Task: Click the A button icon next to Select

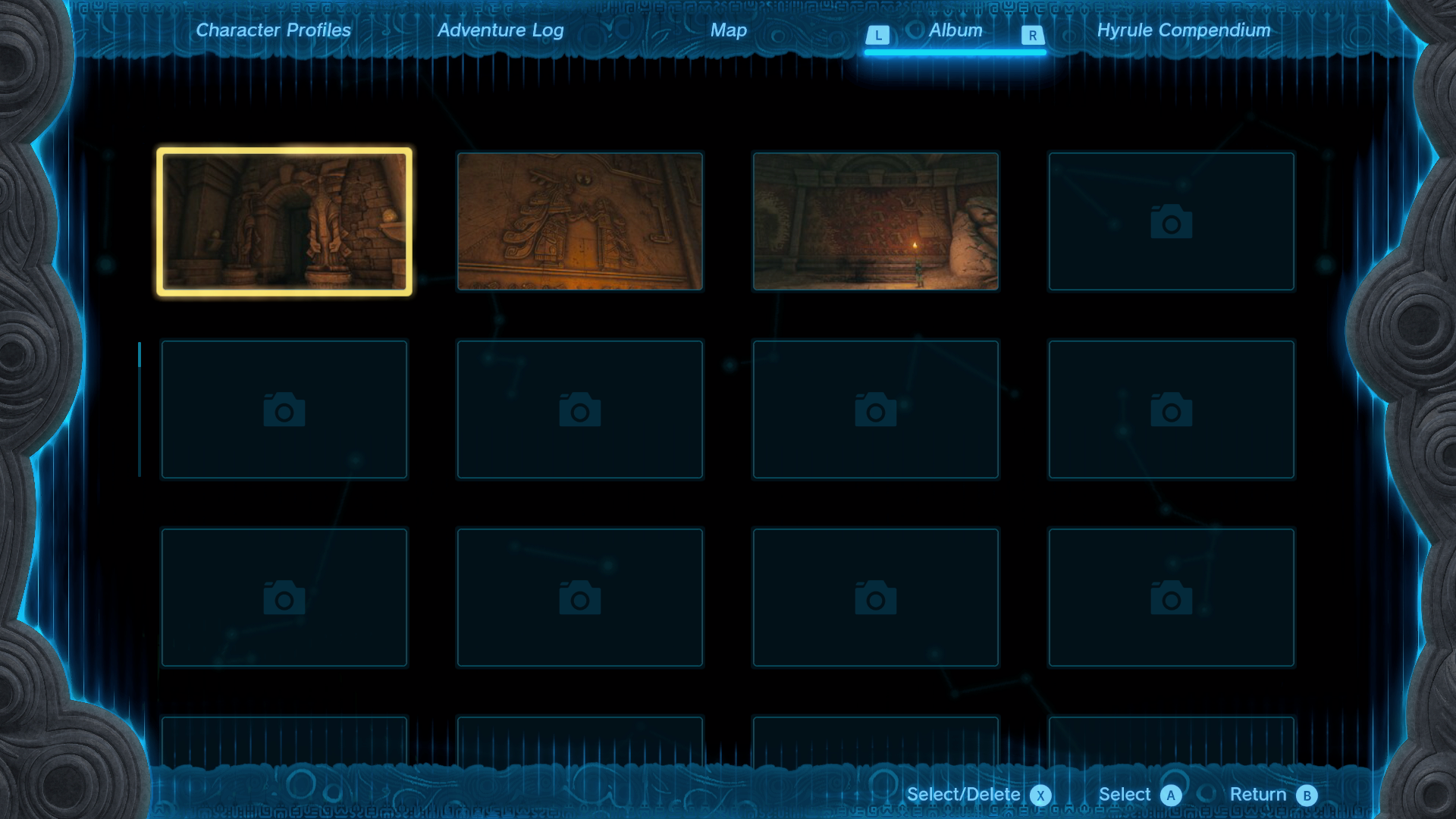Action: [x=1171, y=795]
